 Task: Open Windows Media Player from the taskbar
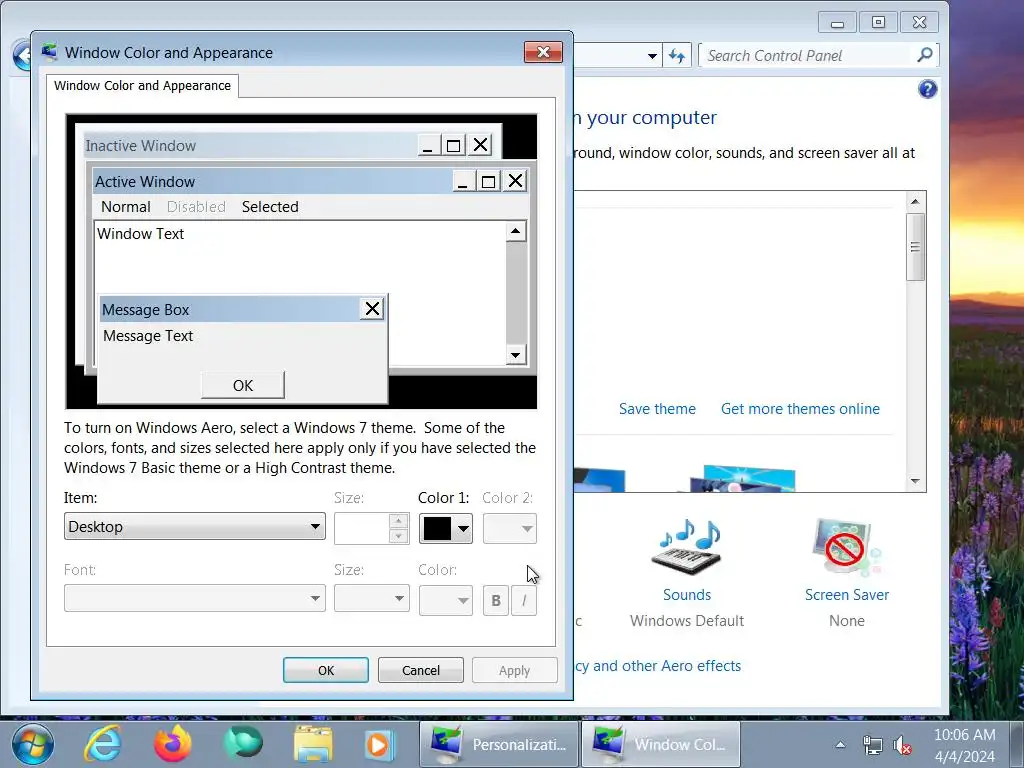point(379,744)
